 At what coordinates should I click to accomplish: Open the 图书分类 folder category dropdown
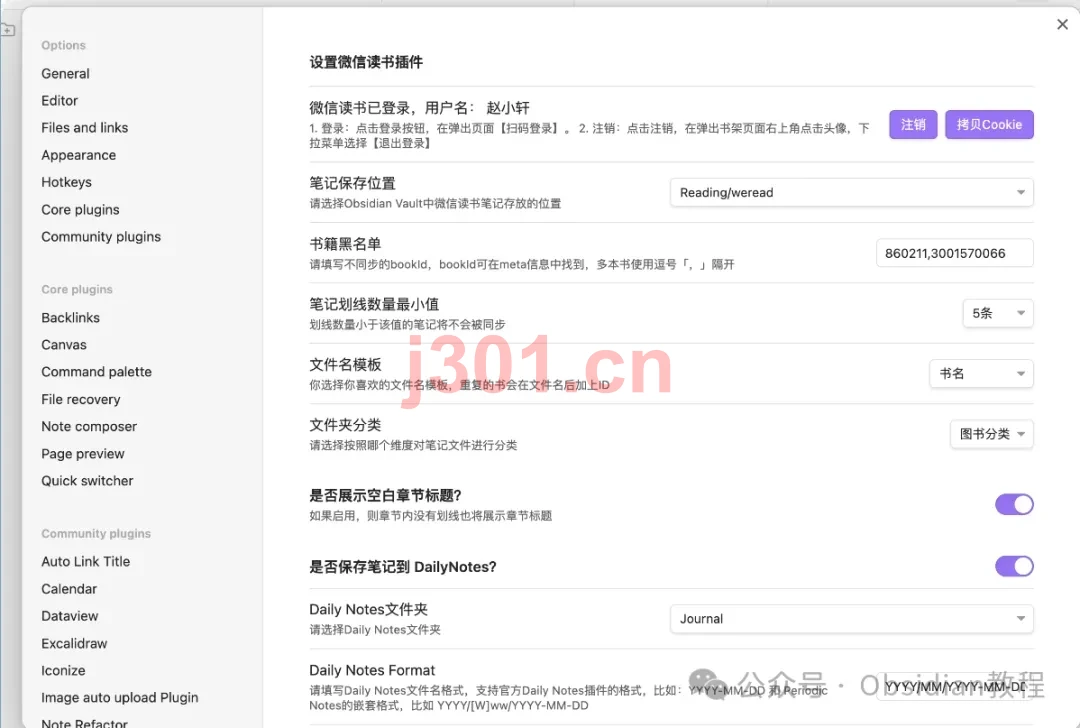[992, 434]
